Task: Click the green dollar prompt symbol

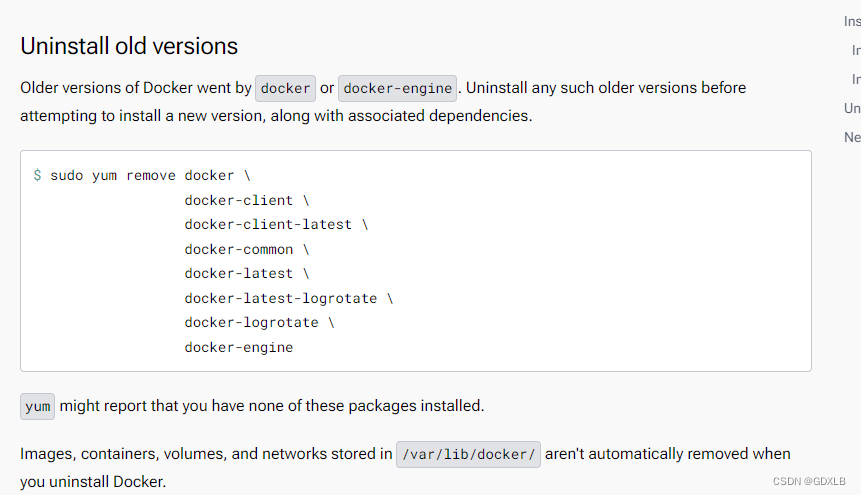Action: click(37, 175)
